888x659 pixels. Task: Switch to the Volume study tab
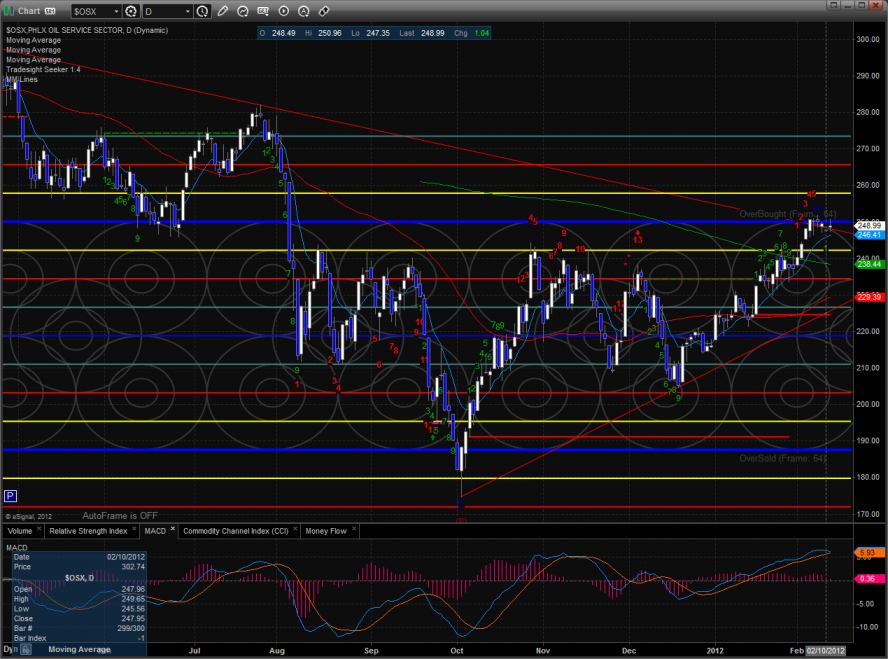(x=20, y=531)
